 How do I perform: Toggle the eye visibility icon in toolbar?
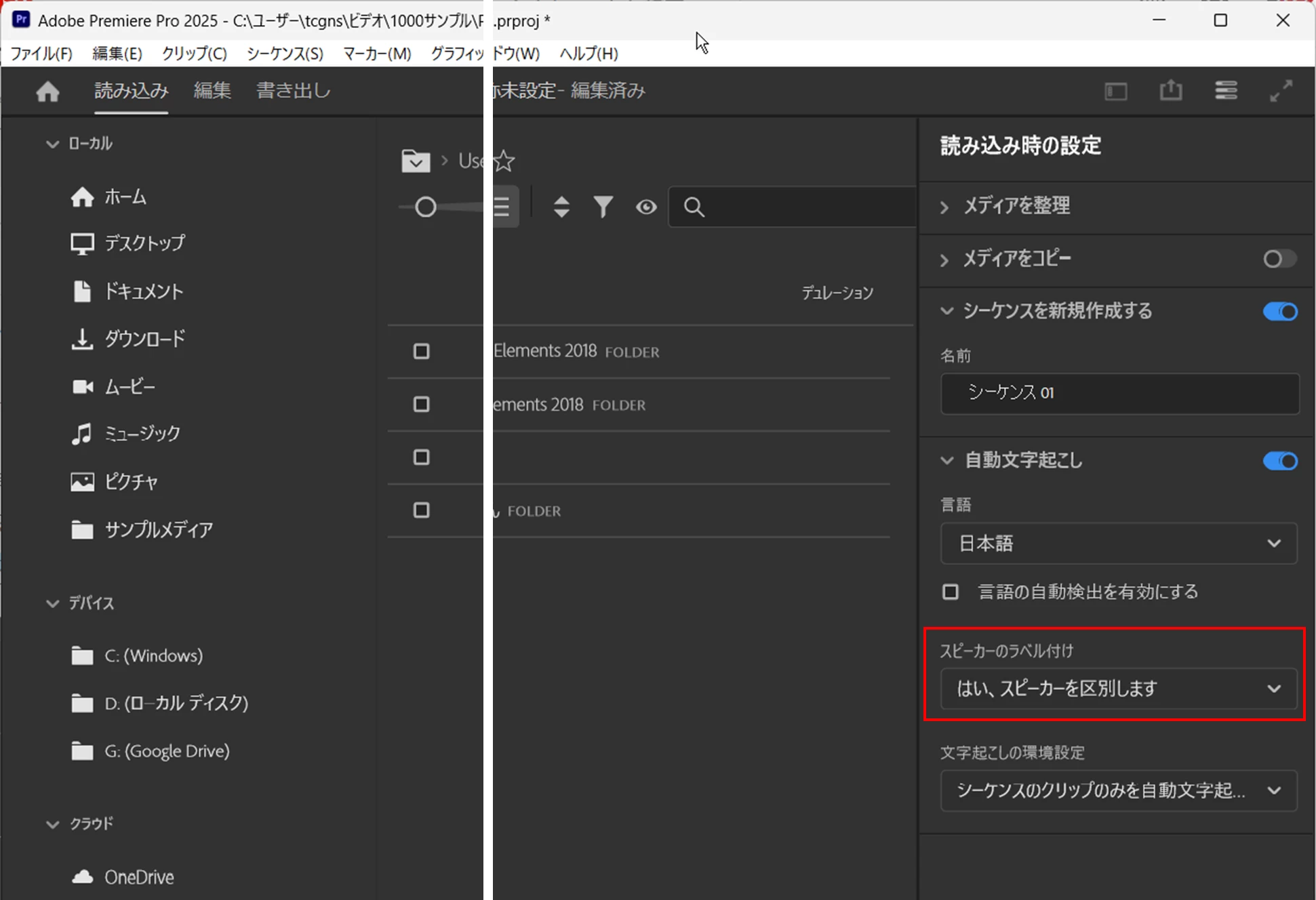coord(646,207)
